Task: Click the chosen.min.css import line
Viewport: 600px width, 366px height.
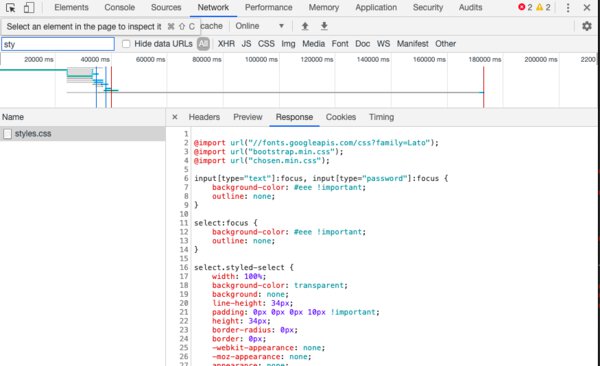Action: point(262,161)
